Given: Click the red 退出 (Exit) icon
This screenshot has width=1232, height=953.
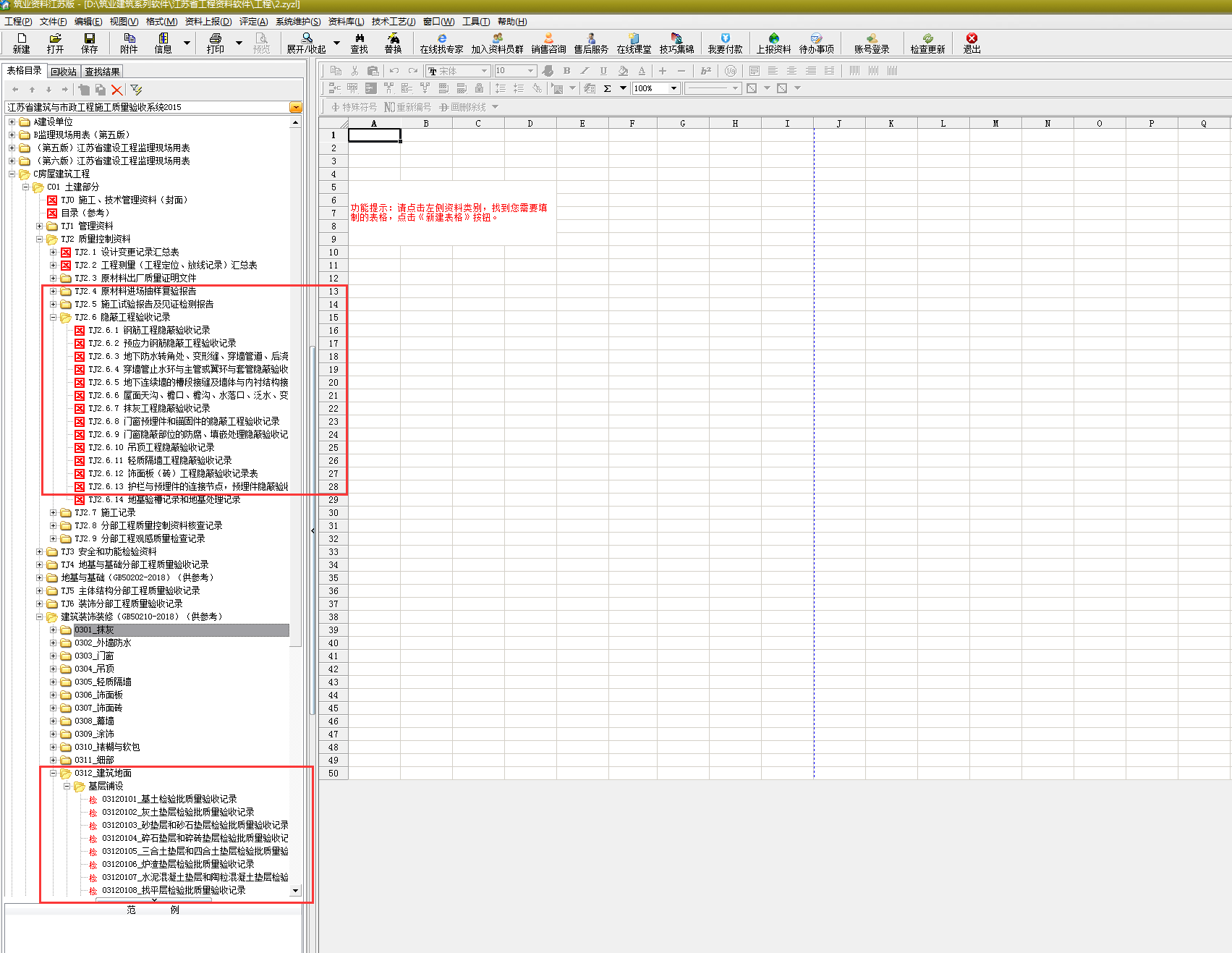Looking at the screenshot, I should click(x=972, y=43).
